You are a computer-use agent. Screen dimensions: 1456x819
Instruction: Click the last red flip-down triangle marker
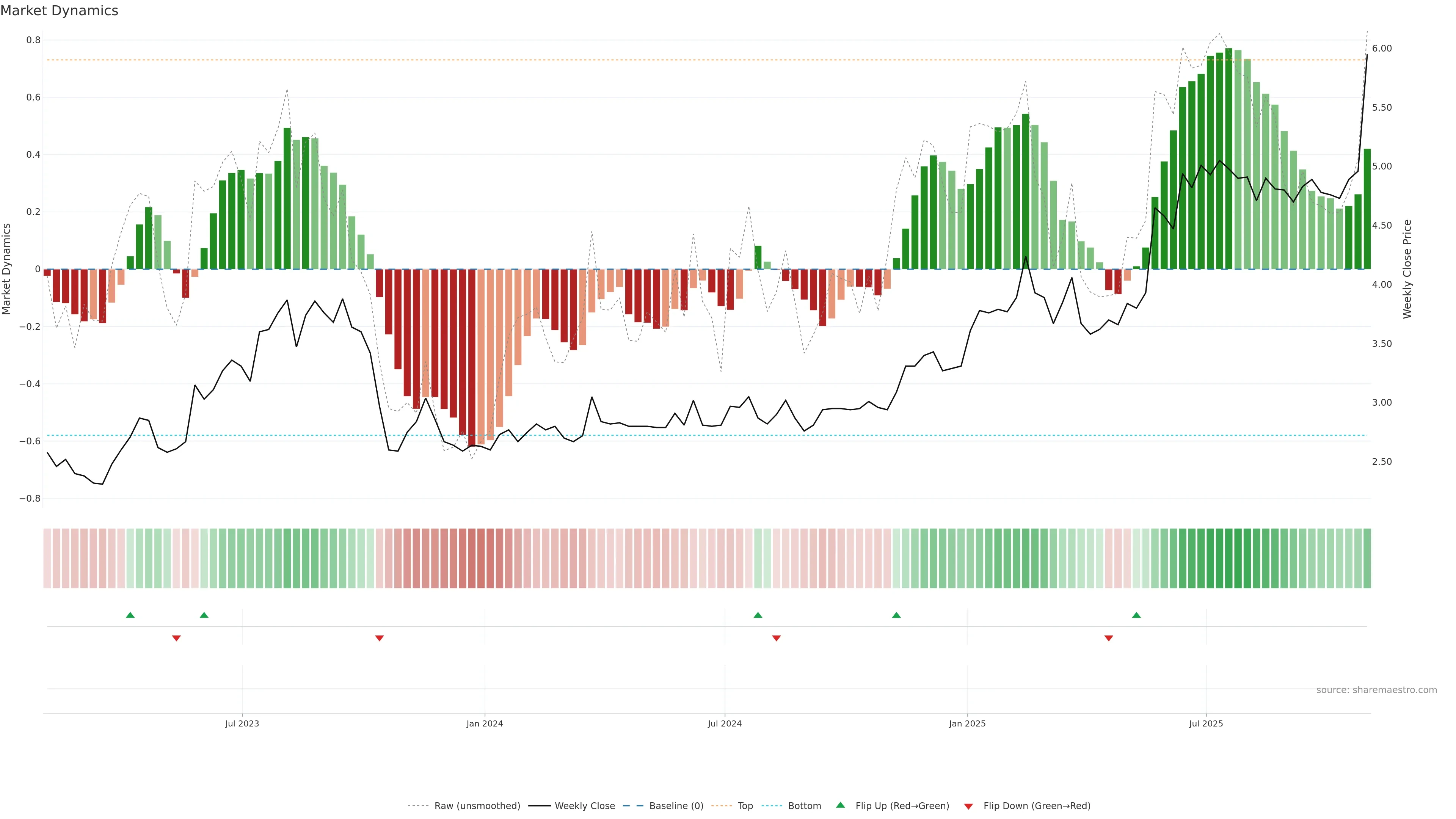[x=1108, y=638]
